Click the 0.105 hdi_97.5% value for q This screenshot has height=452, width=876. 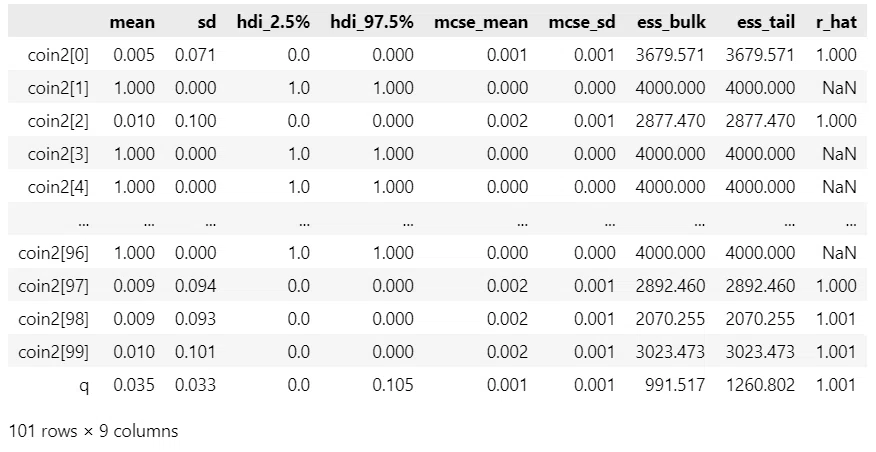[393, 384]
